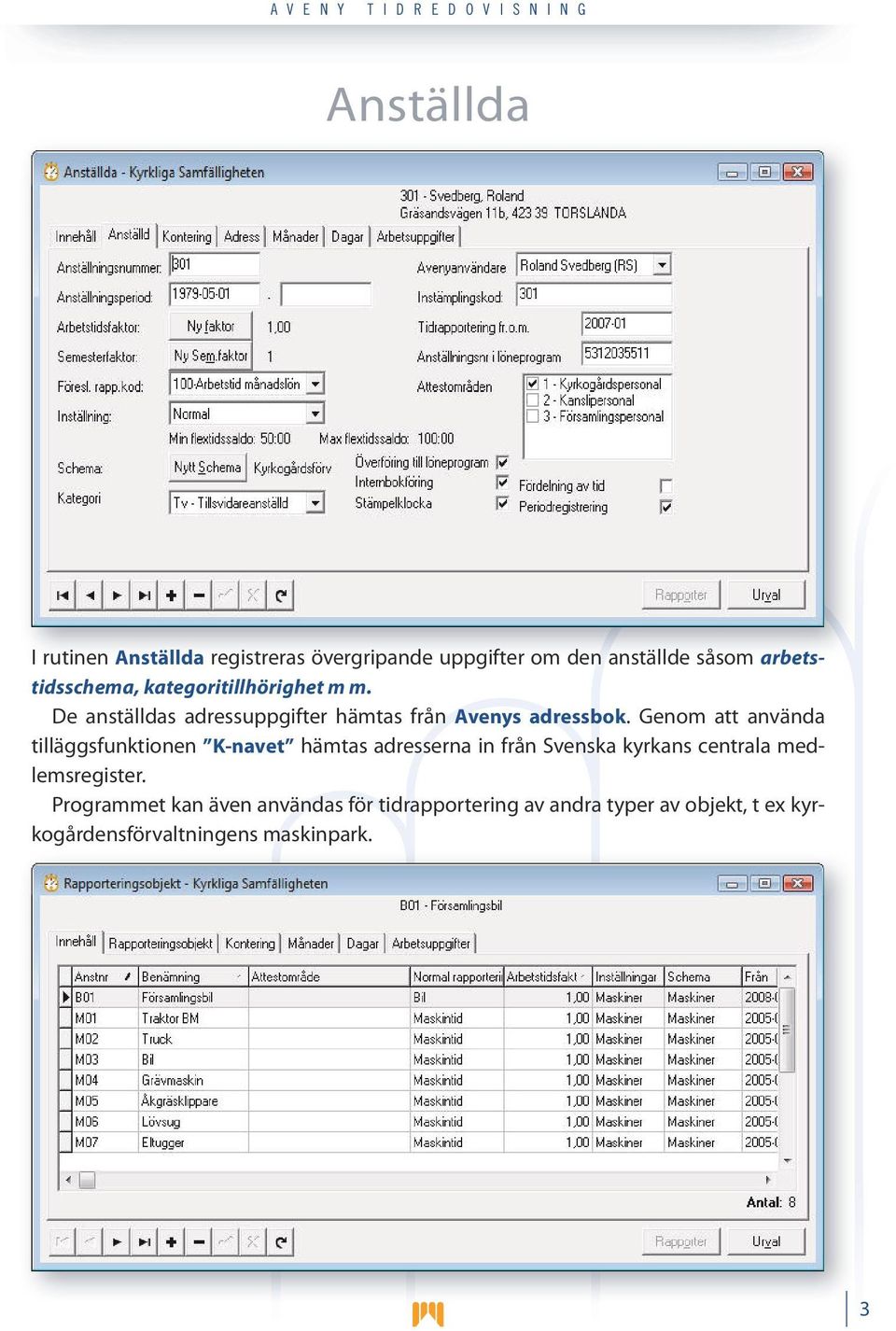The image size is (896, 1331).
Task: Go to next record in Rapporteringsobjekt window
Action: tap(117, 1241)
